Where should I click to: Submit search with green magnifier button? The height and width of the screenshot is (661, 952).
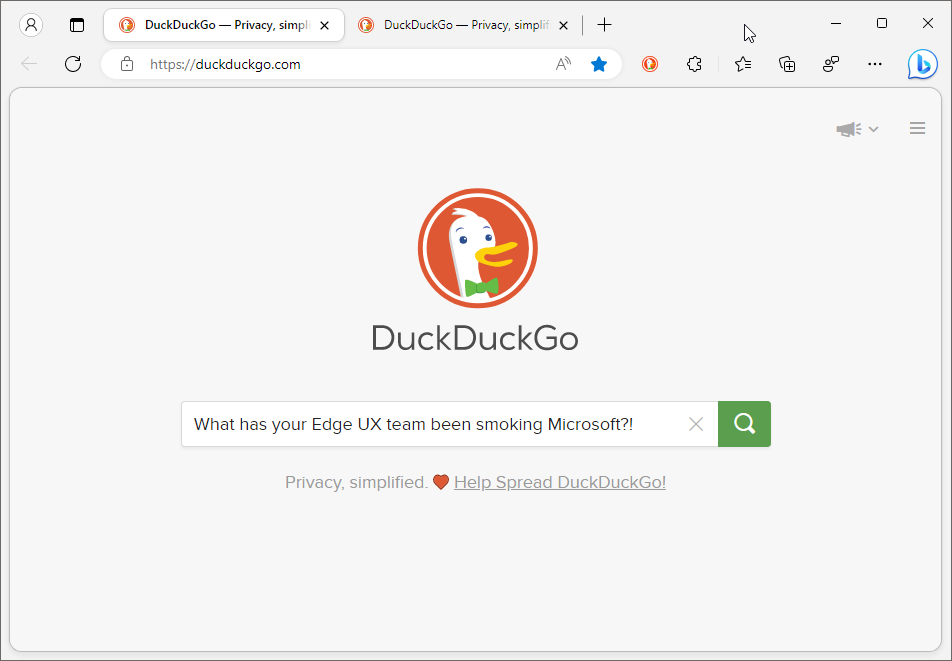[744, 424]
